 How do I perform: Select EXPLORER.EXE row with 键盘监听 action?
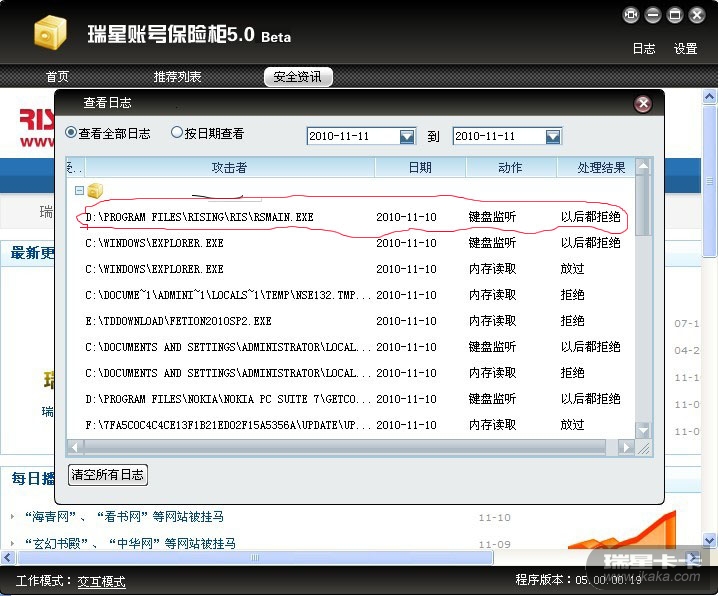350,243
